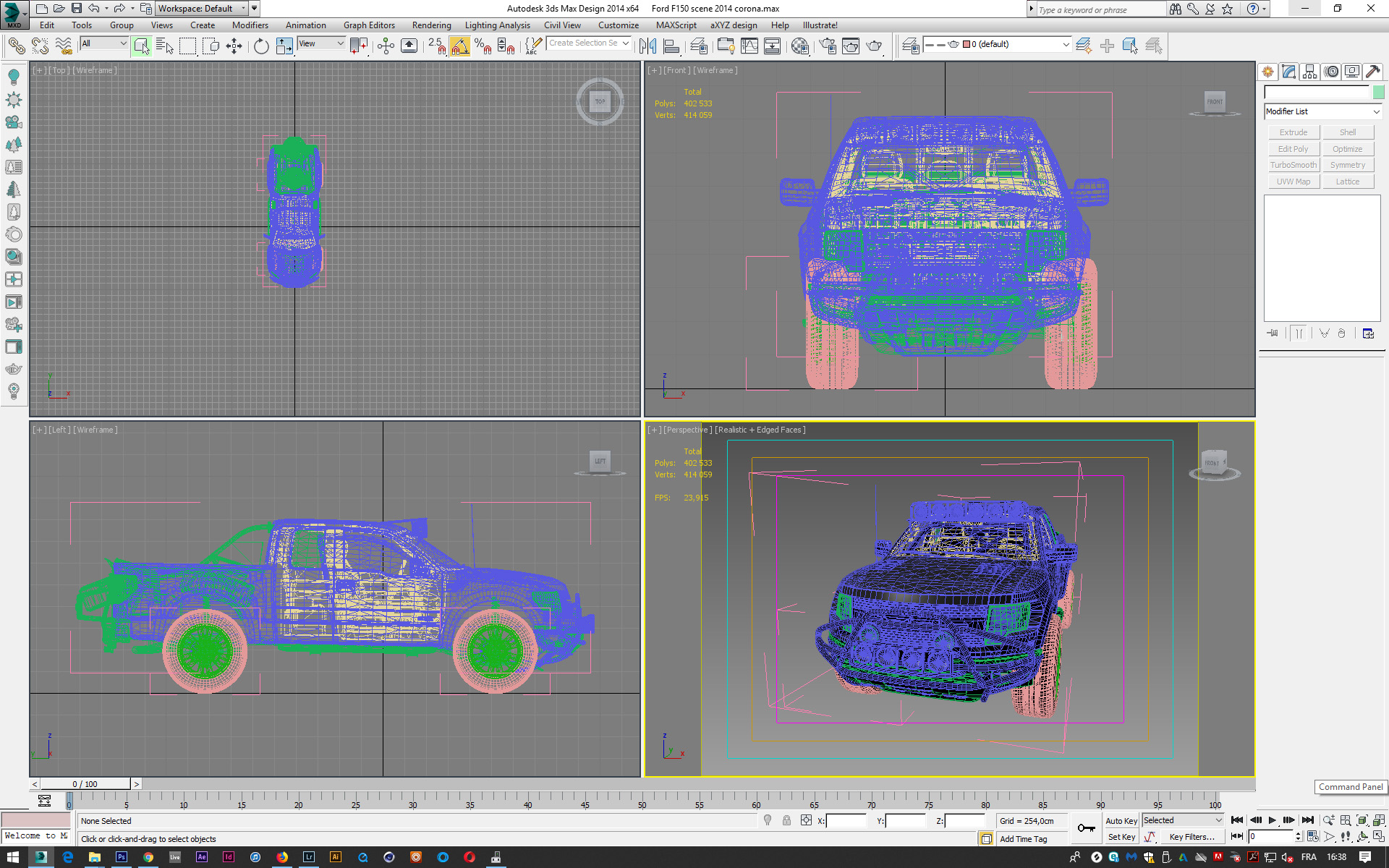Click Go to End frame button
The width and height of the screenshot is (1389, 868).
tap(1307, 820)
